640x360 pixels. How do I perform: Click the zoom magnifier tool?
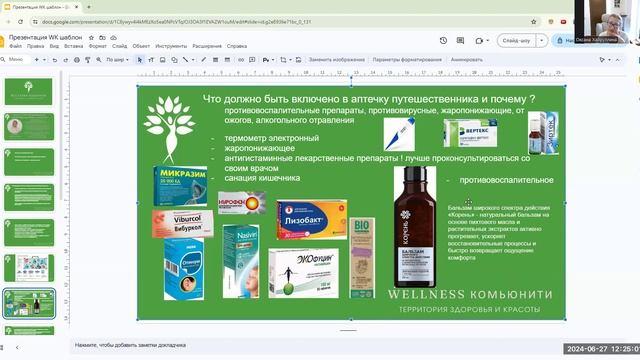point(99,60)
